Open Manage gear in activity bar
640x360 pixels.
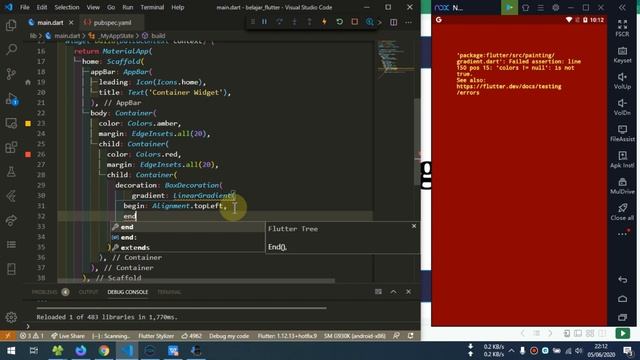[11, 317]
